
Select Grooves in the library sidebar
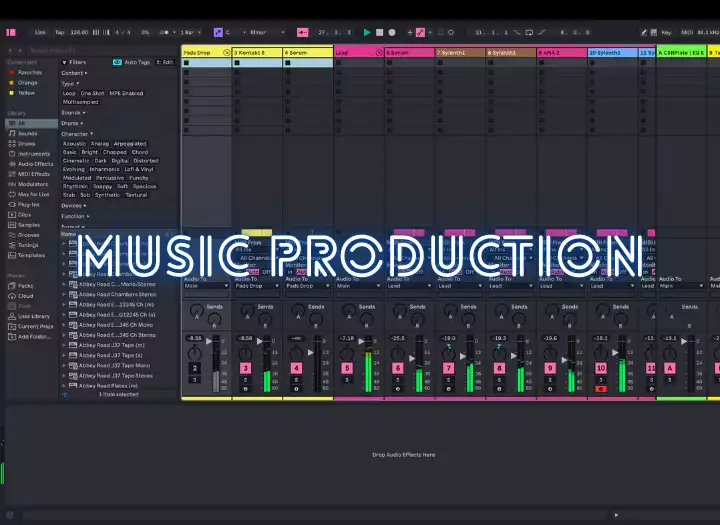point(28,235)
